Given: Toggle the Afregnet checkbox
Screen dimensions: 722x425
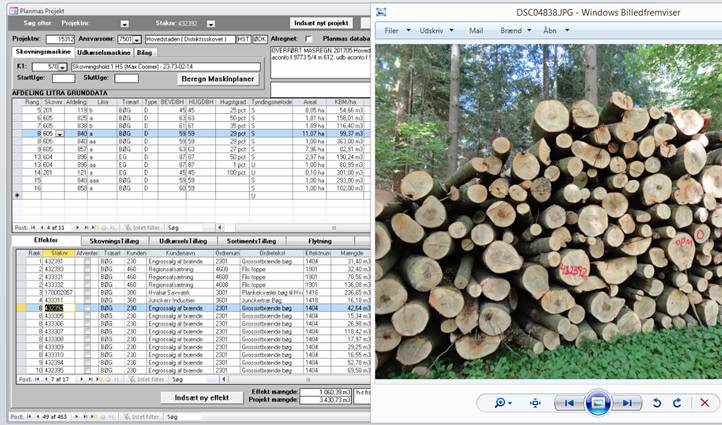Looking at the screenshot, I should [308, 39].
